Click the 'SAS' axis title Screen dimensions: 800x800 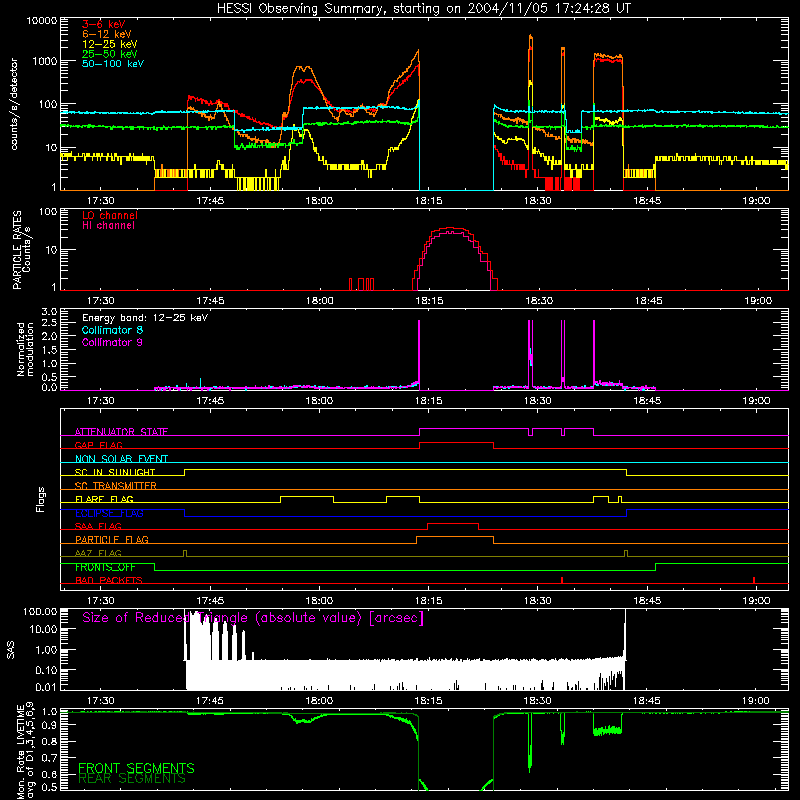pyautogui.click(x=11, y=650)
